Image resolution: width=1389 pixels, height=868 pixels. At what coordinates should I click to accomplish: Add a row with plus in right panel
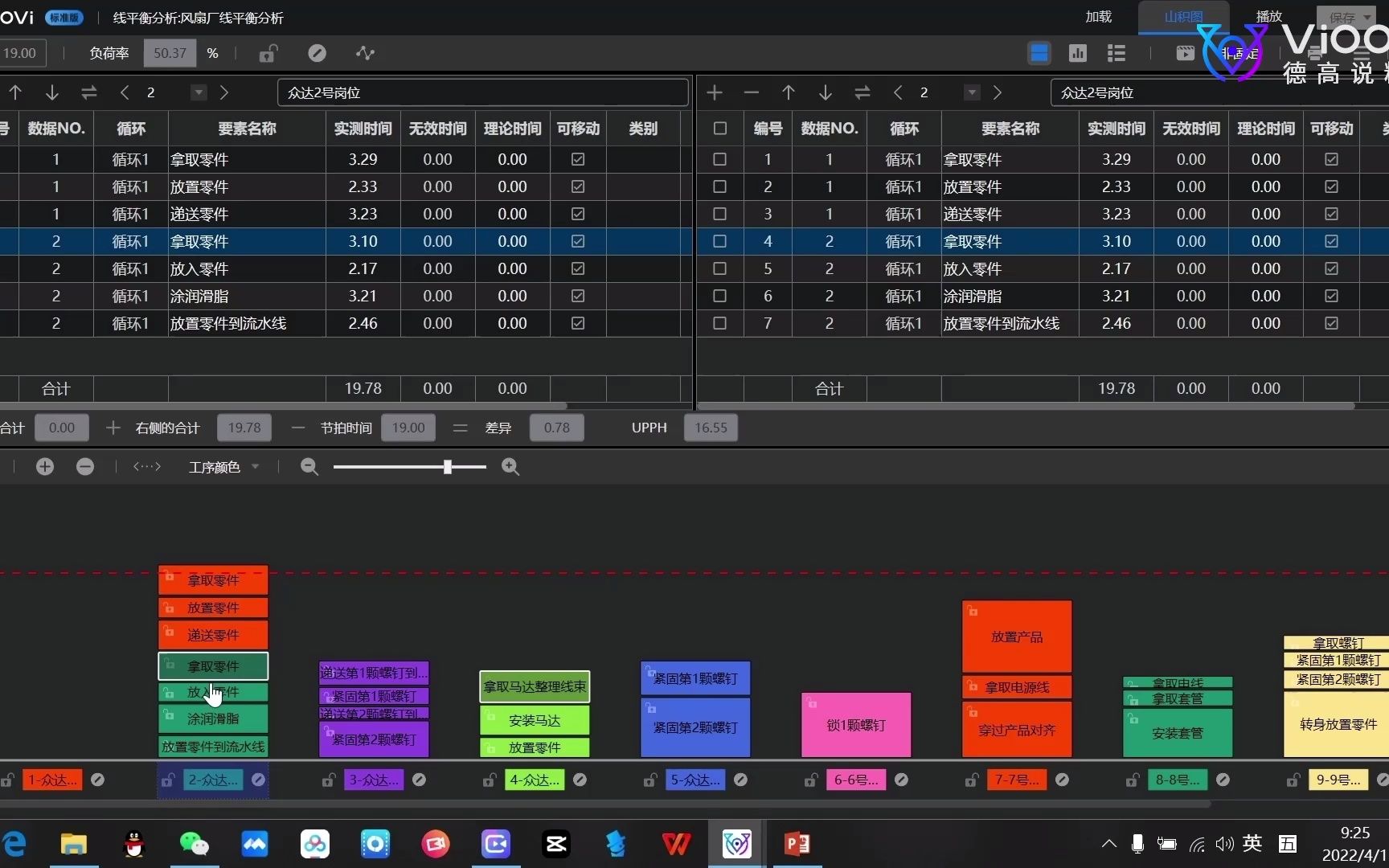tap(715, 92)
